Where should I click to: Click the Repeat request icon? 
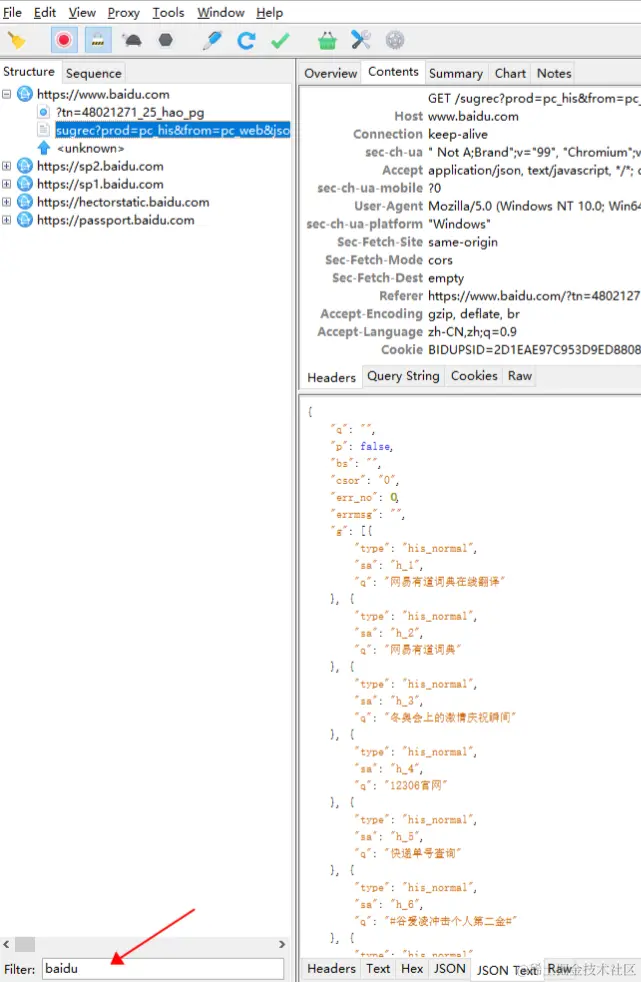[246, 41]
